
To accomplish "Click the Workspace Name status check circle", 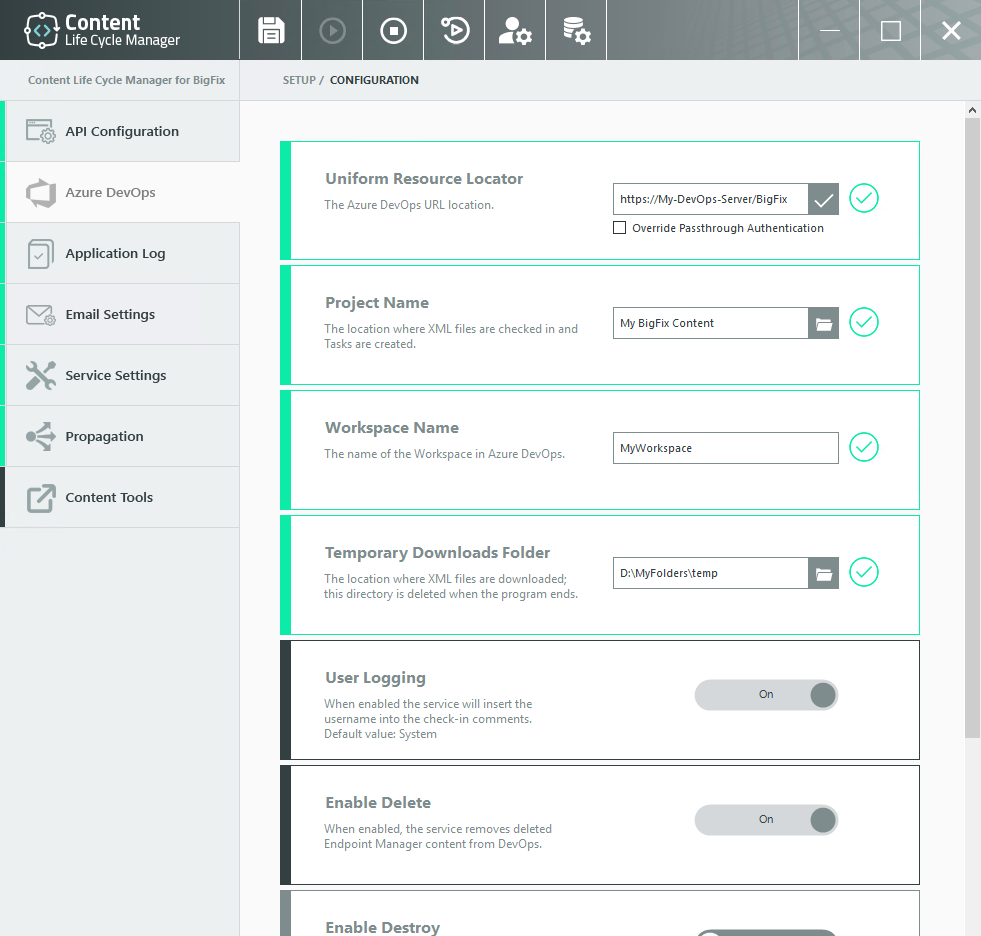I will click(x=864, y=447).
